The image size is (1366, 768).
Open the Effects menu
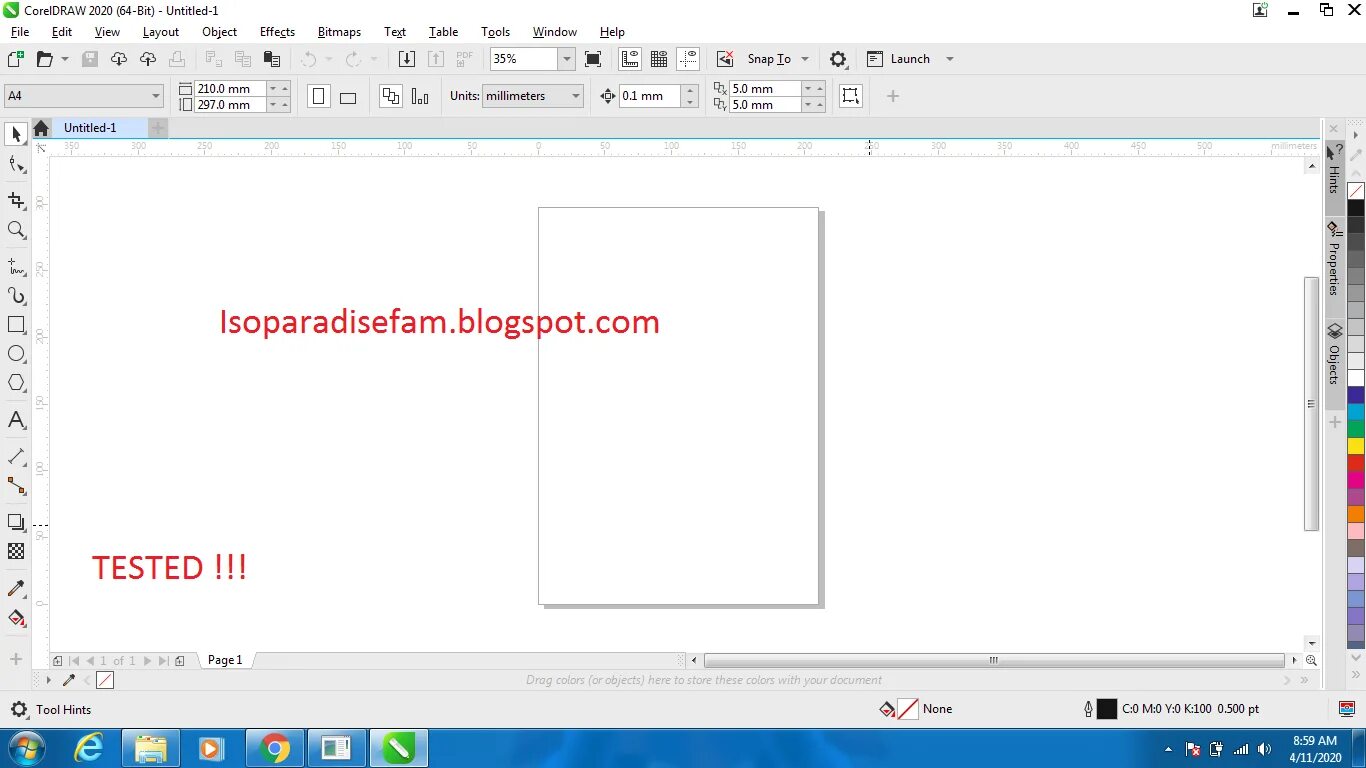click(277, 32)
